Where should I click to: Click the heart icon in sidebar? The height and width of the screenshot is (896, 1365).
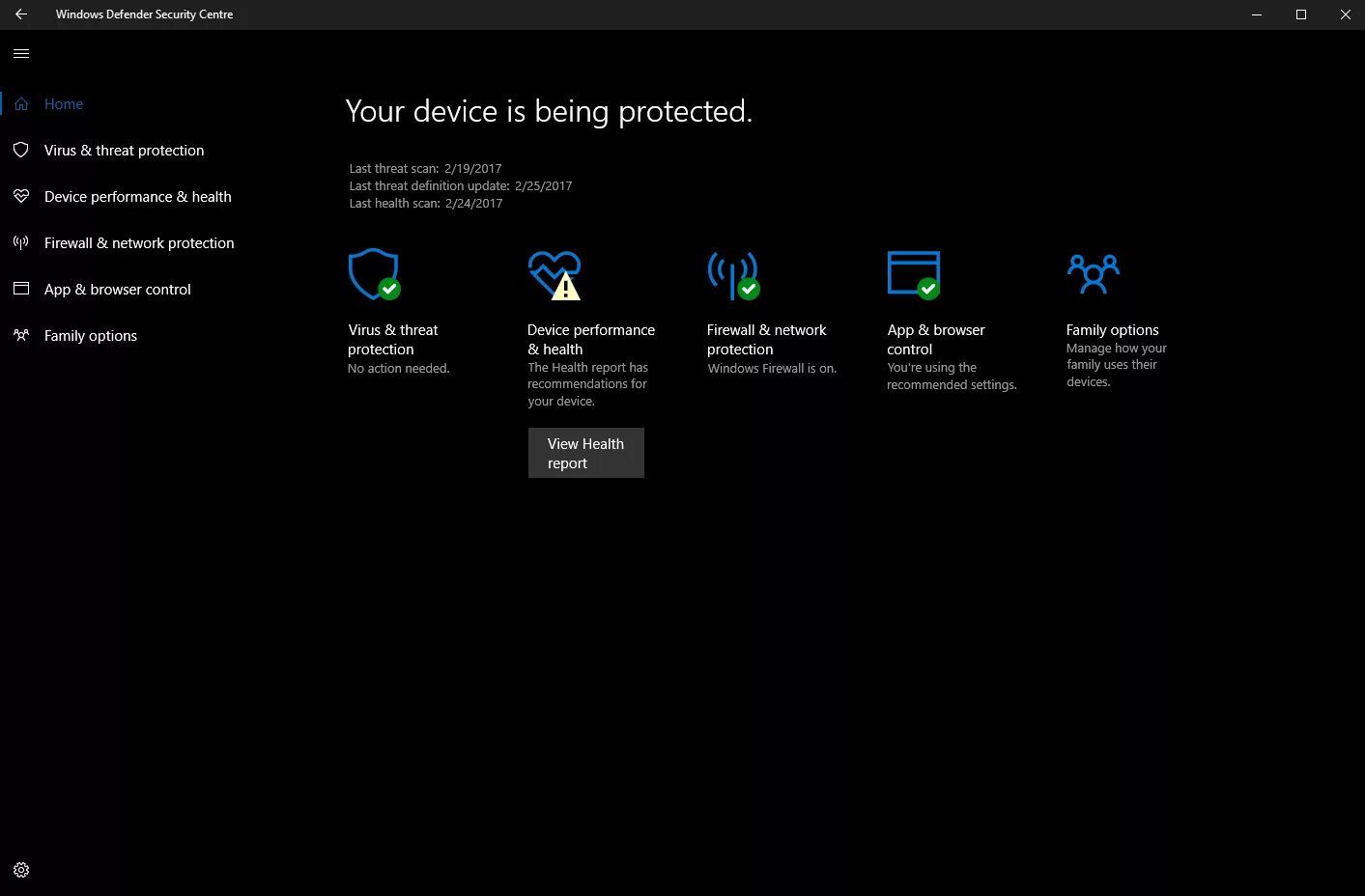tap(21, 196)
